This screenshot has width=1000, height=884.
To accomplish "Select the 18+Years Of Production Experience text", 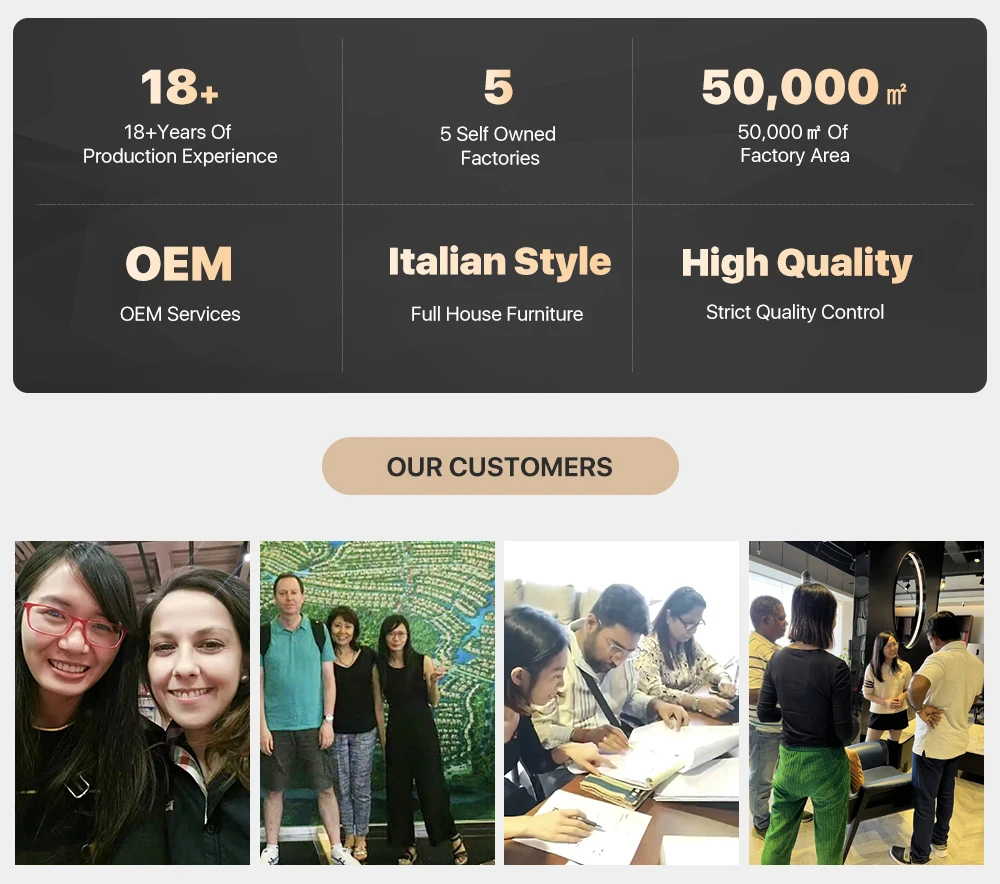I will coord(180,144).
